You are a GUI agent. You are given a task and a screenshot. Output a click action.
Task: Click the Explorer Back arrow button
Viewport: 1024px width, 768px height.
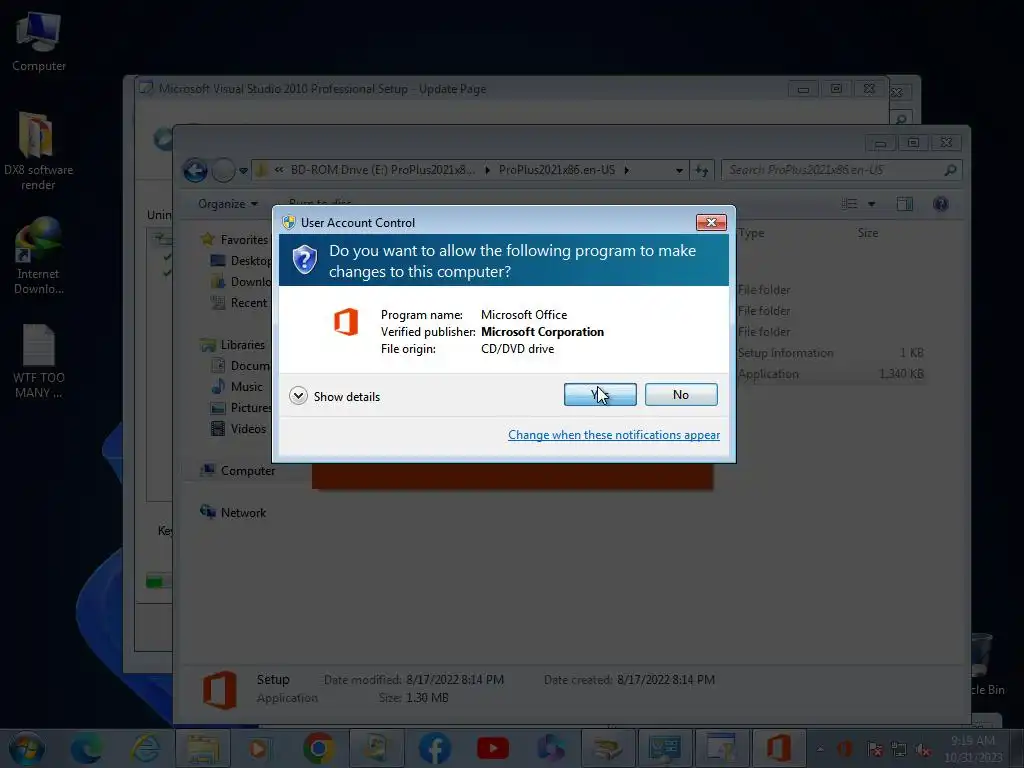[x=195, y=170]
